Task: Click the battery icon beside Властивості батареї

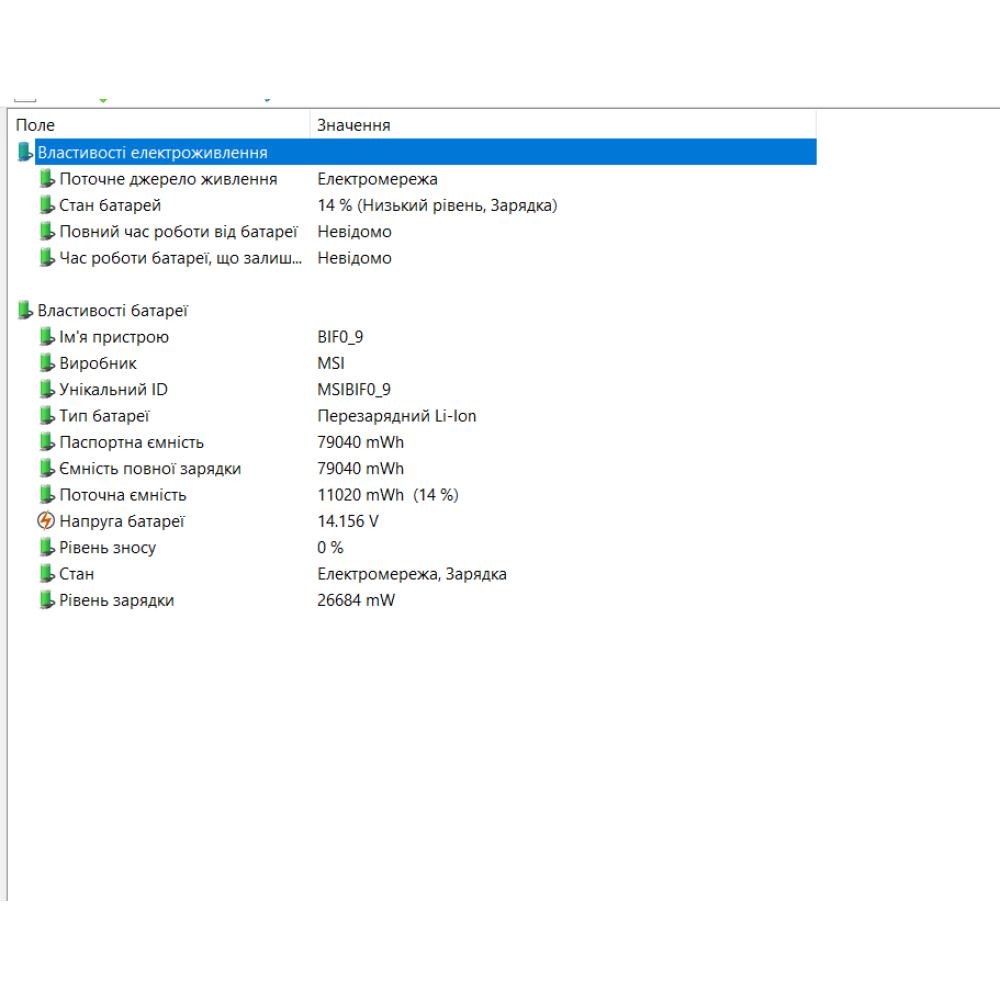Action: pos(25,311)
